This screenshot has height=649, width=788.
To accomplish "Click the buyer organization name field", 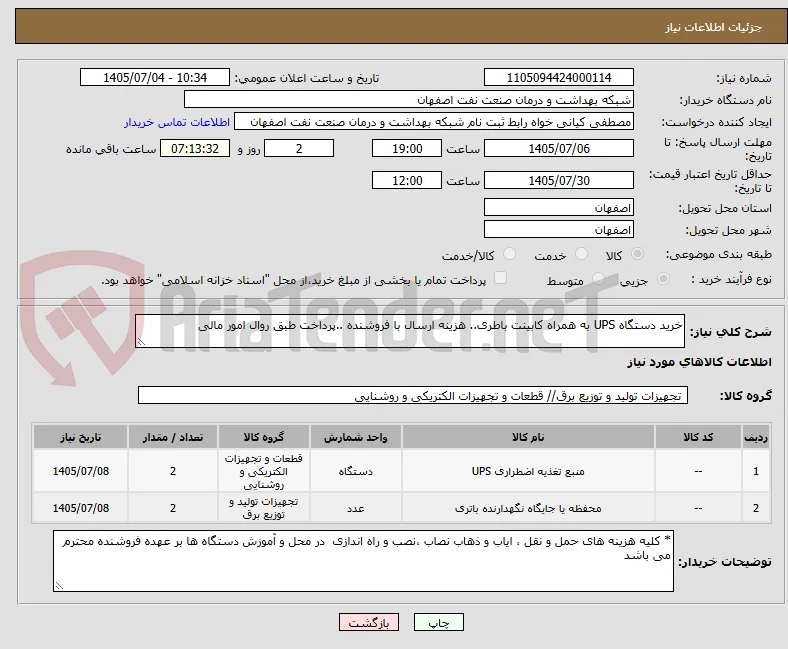I will (409, 100).
